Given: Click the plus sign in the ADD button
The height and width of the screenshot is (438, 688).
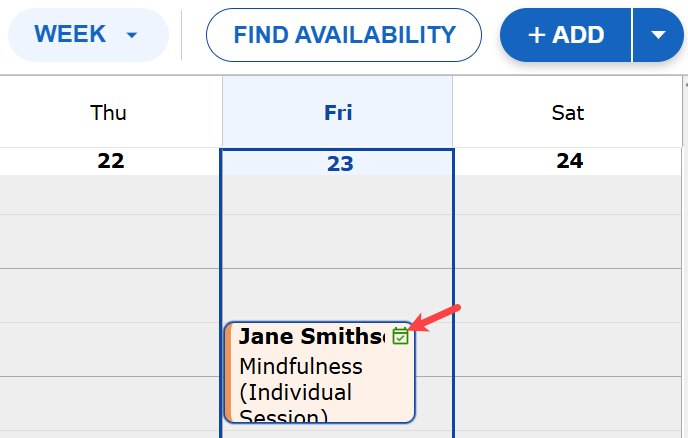Looking at the screenshot, I should coord(537,35).
